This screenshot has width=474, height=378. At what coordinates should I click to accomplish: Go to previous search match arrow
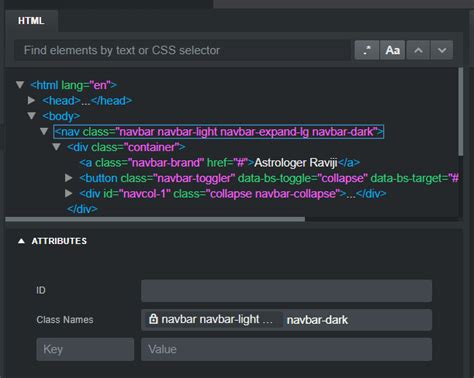point(418,50)
